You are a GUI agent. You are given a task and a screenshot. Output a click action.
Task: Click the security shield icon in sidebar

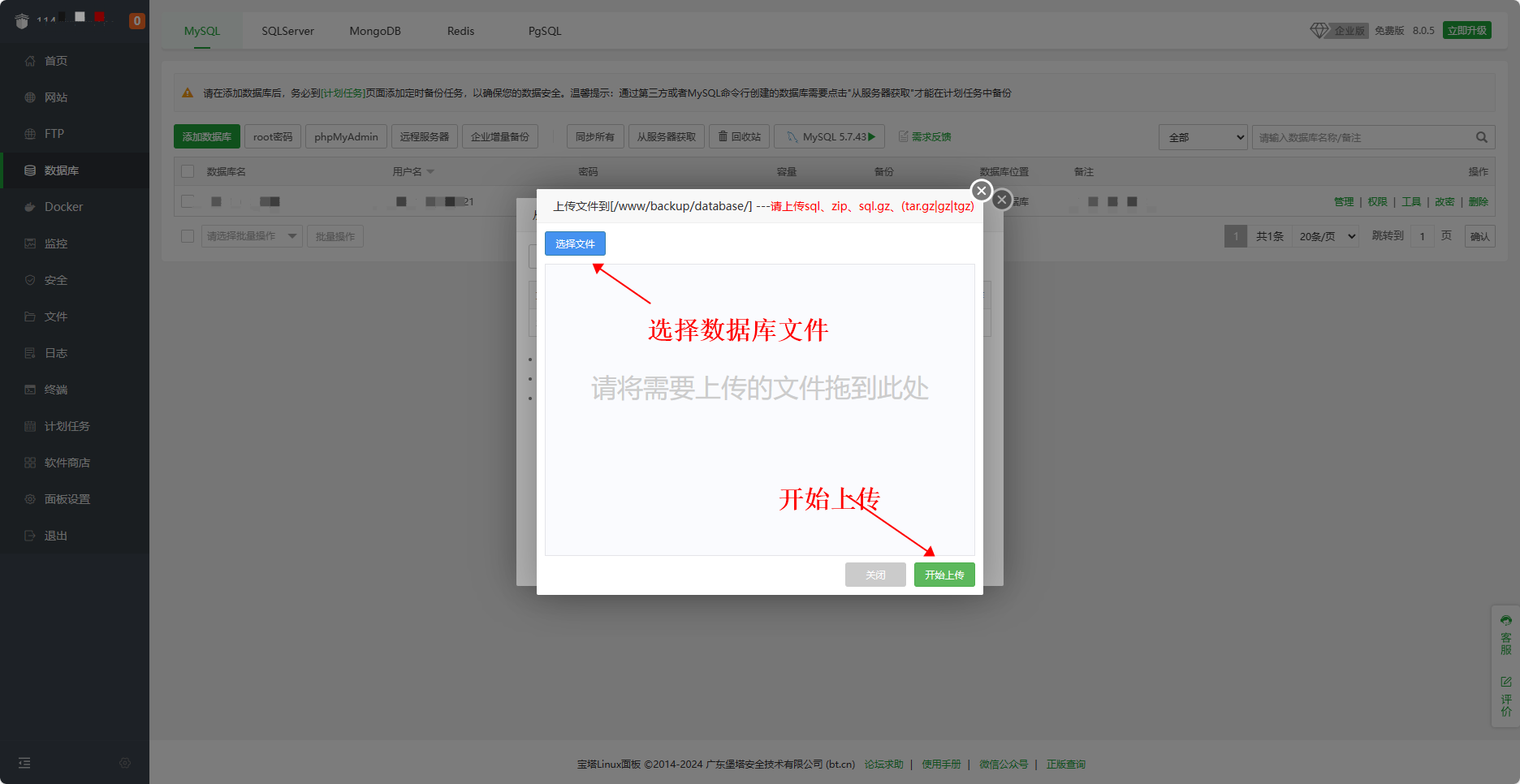coord(30,280)
